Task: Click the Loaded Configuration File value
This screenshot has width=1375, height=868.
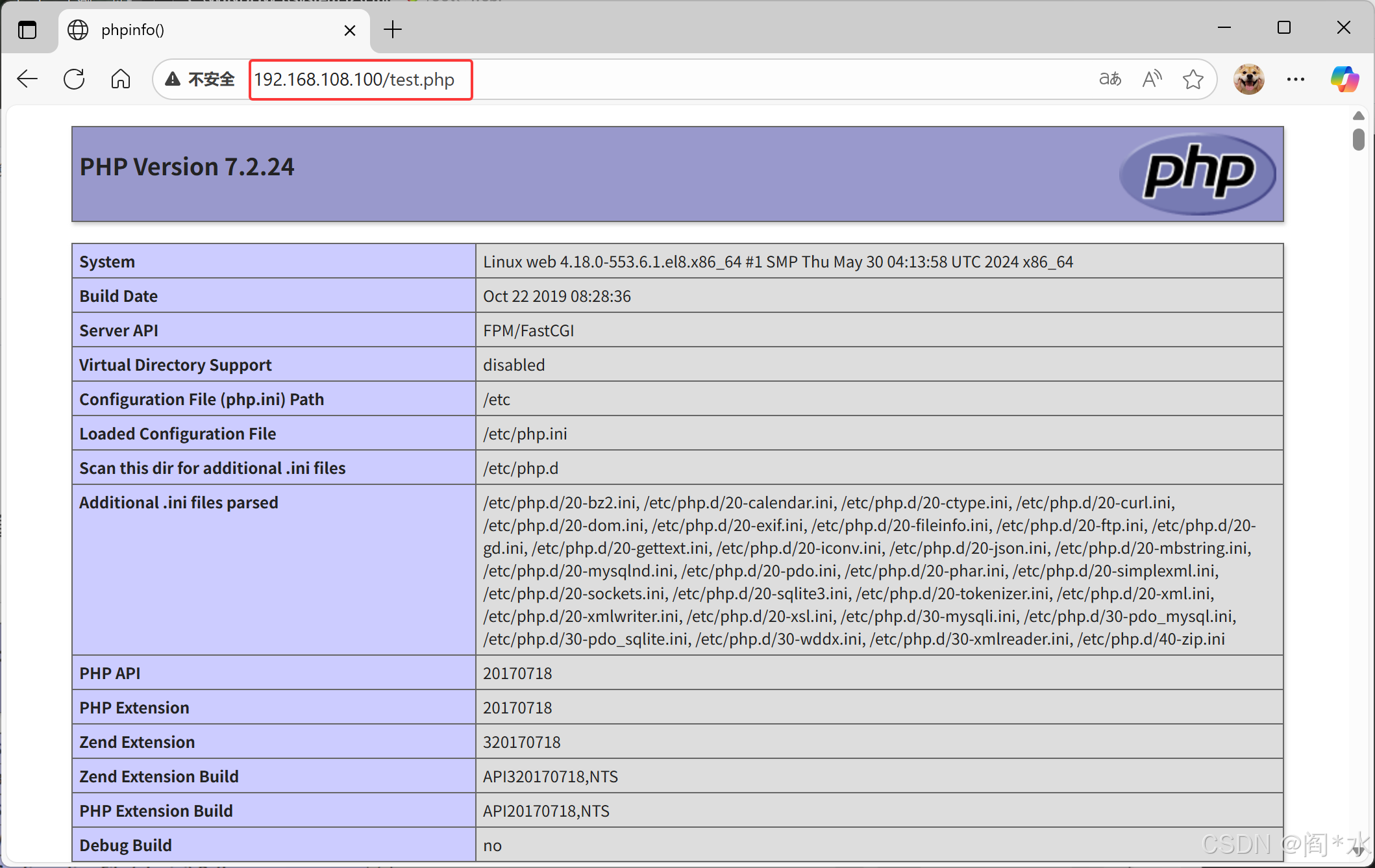Action: [525, 434]
